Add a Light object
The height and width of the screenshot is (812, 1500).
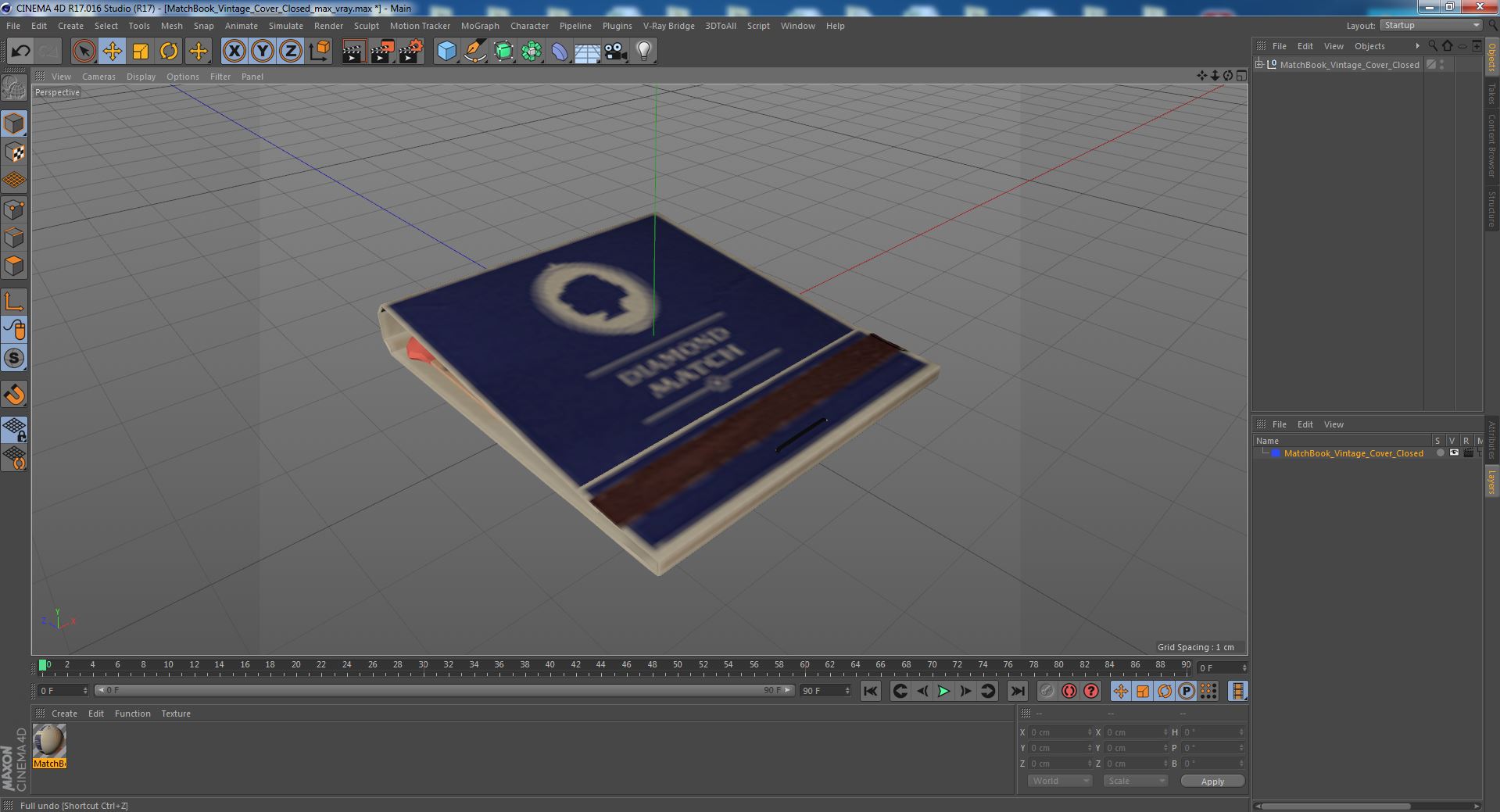tap(644, 52)
